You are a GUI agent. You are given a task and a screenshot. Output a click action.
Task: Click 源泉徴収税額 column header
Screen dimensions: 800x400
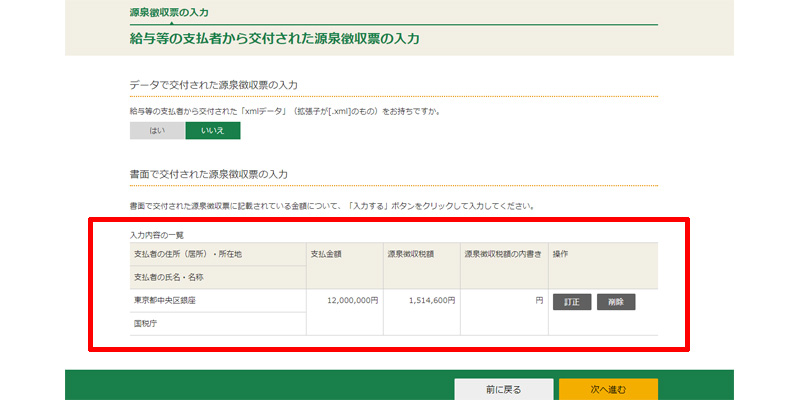(421, 265)
